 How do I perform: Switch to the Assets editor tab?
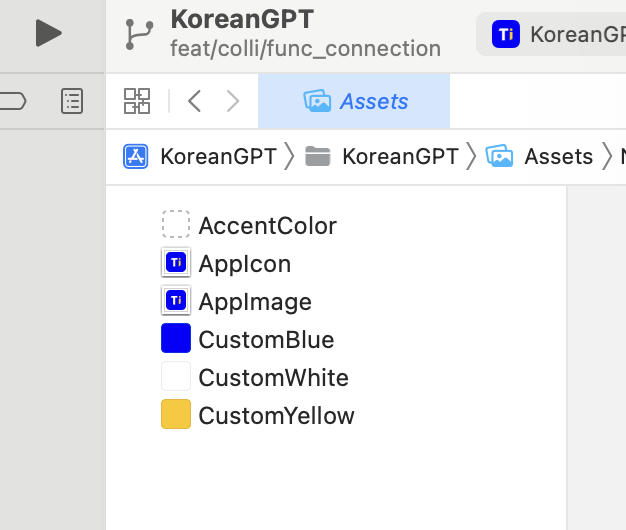pyautogui.click(x=354, y=101)
